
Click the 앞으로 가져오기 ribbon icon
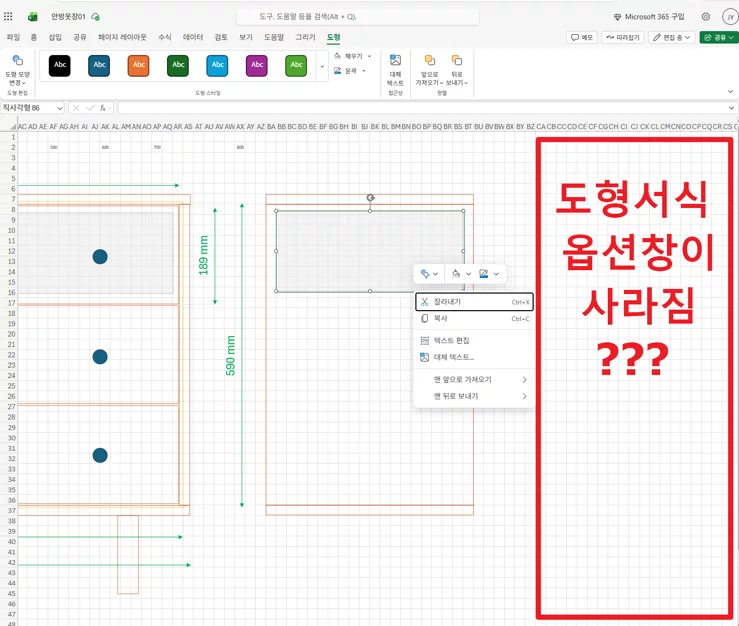click(x=429, y=60)
